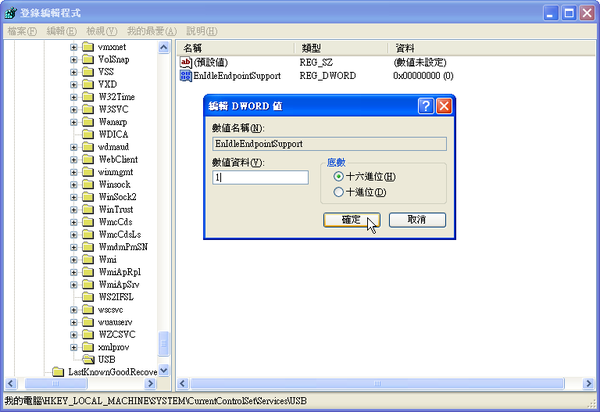
Task: Click the (預設值) string value icon
Action: click(x=186, y=62)
